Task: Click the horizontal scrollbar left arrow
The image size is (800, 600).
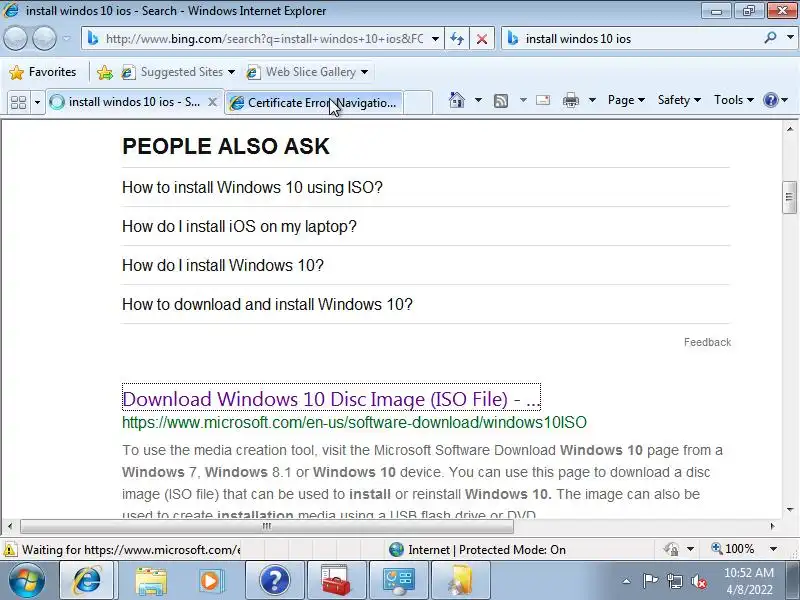Action: (x=10, y=526)
